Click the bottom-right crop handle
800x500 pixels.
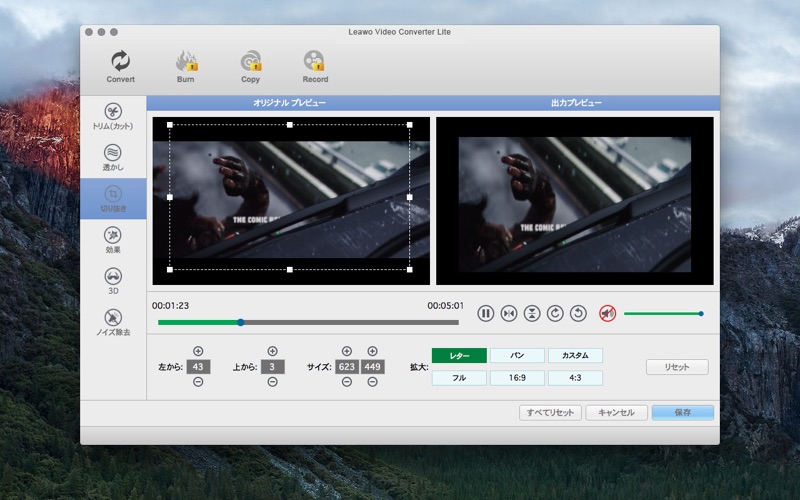(410, 269)
